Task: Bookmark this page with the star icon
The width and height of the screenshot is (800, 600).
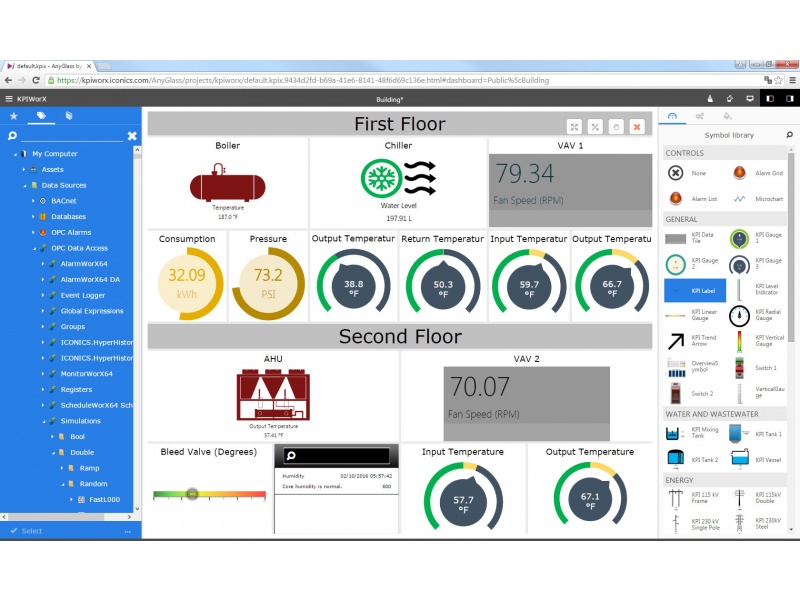Action: [778, 80]
